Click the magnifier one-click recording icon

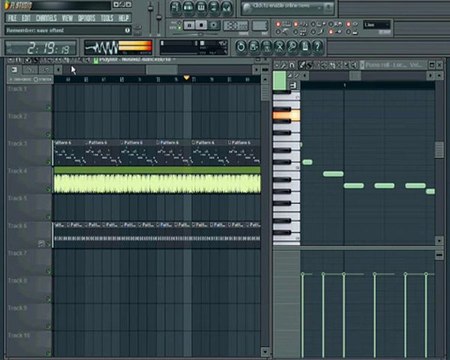click(x=292, y=47)
